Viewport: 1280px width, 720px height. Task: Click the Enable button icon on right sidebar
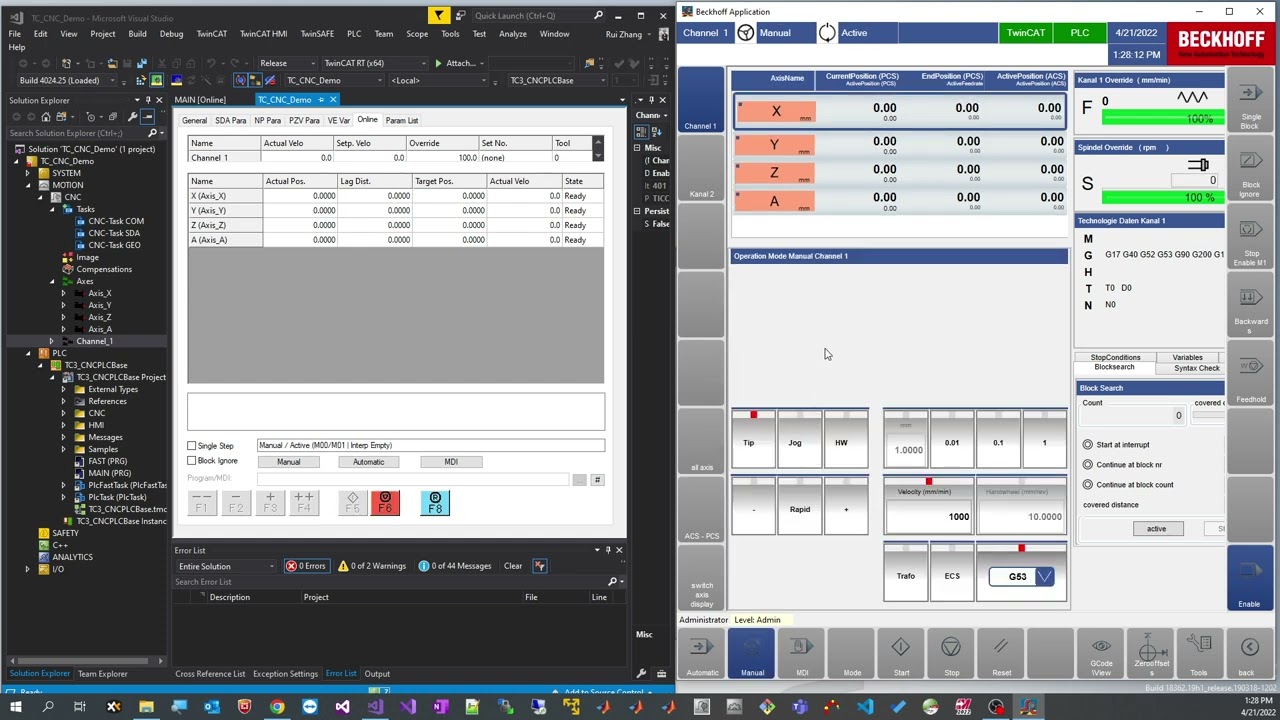point(1249,577)
